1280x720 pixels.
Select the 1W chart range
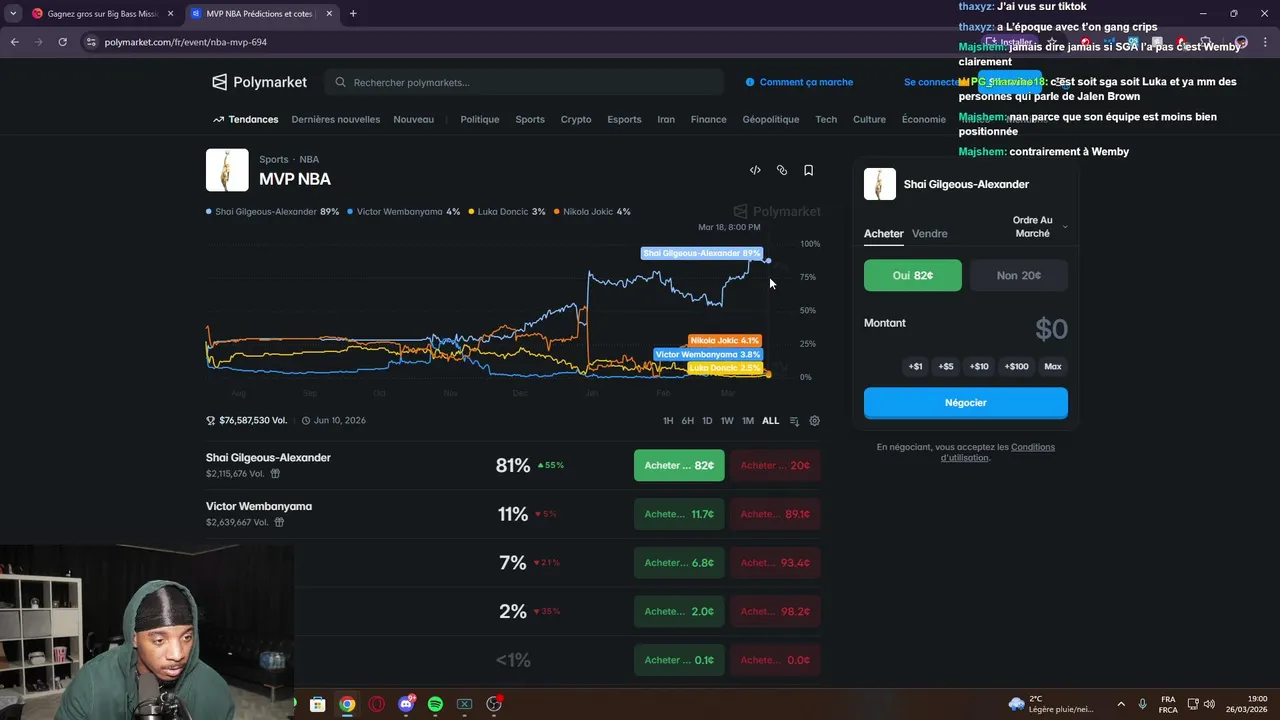tap(727, 421)
